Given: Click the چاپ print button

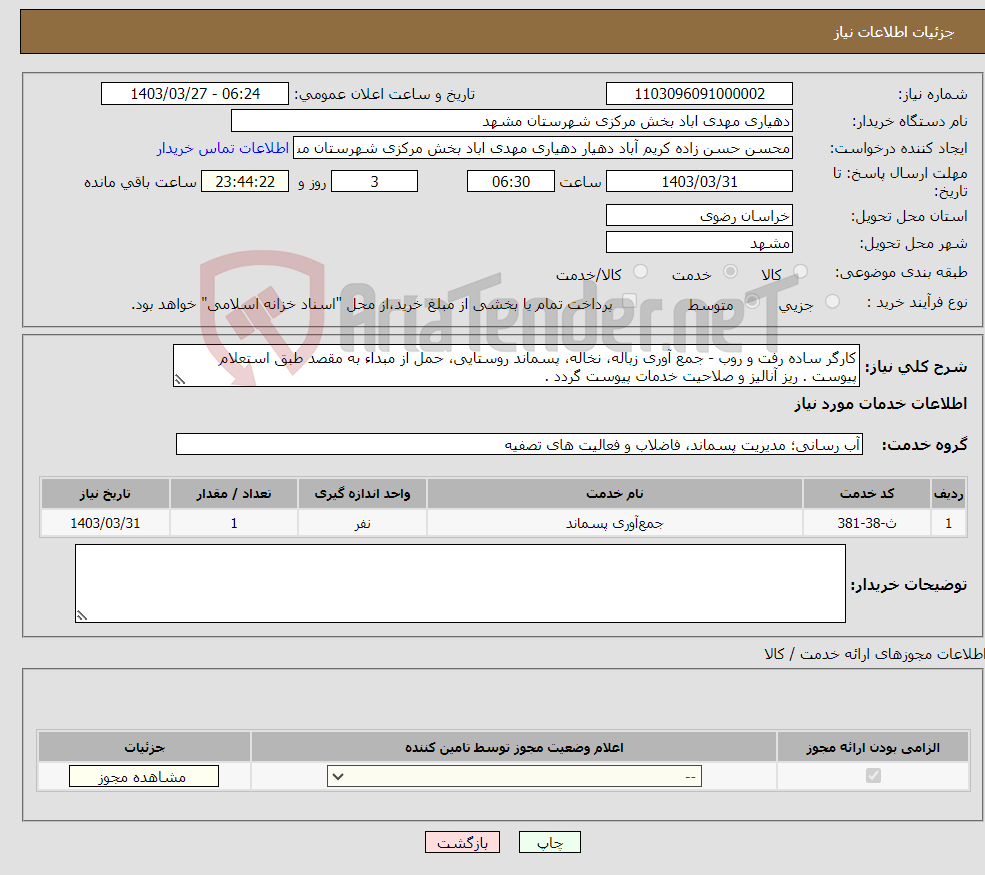Looking at the screenshot, I should (550, 842).
